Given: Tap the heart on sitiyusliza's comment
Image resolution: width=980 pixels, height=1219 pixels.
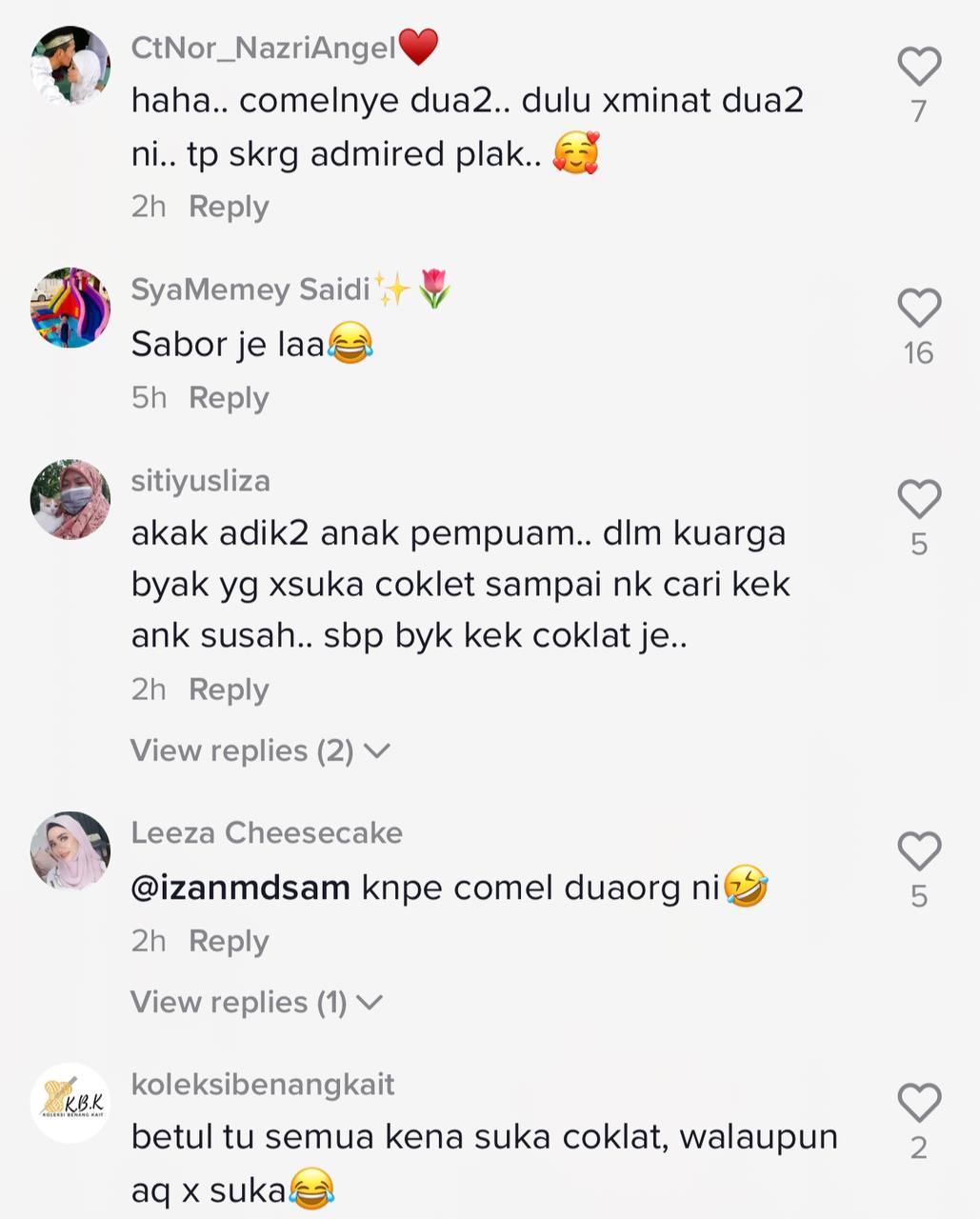Looking at the screenshot, I should (x=919, y=499).
